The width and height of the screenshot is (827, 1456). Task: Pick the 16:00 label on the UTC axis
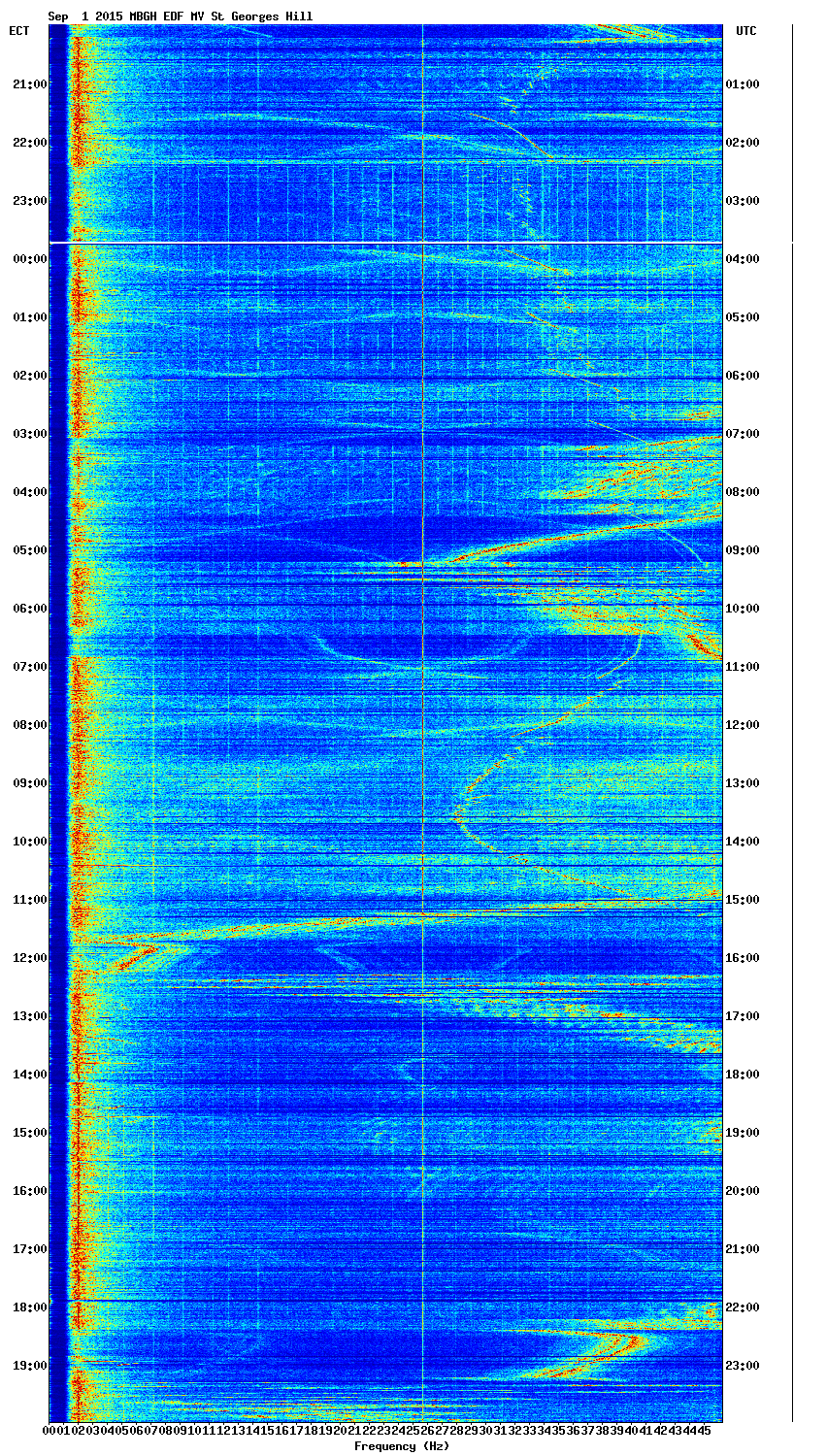click(743, 958)
